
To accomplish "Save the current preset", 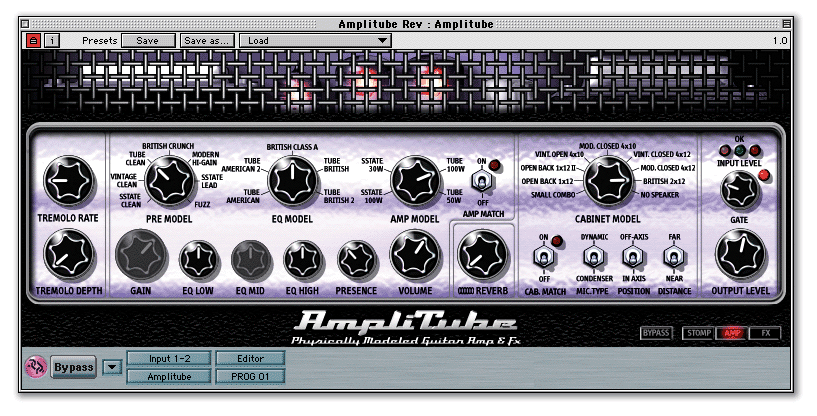I will (x=148, y=41).
